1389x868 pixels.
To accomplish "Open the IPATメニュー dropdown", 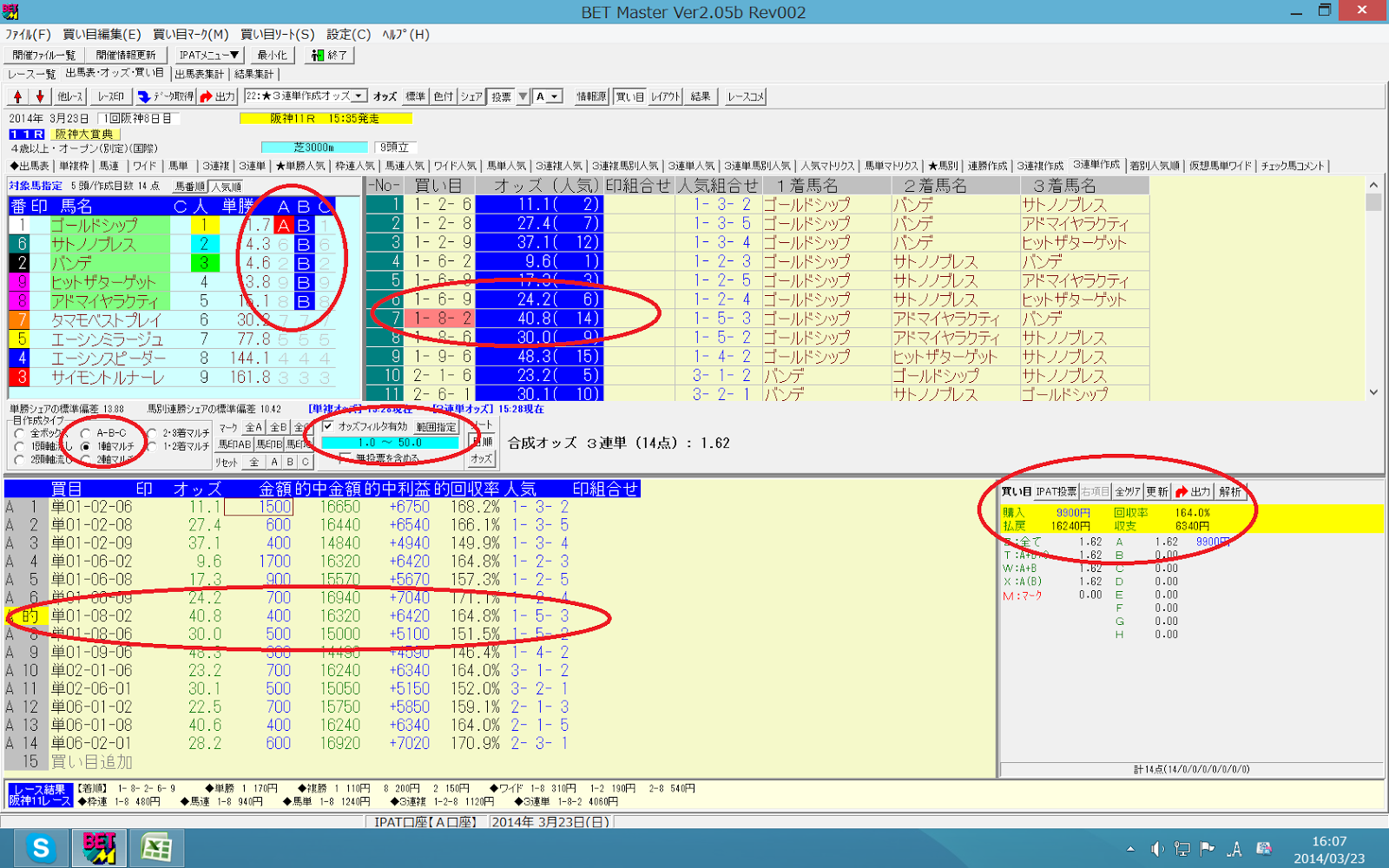I will click(x=209, y=55).
